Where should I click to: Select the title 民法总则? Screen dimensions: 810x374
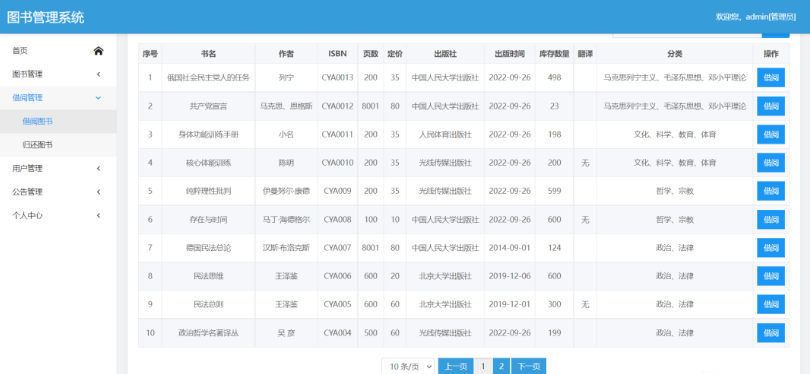208,304
